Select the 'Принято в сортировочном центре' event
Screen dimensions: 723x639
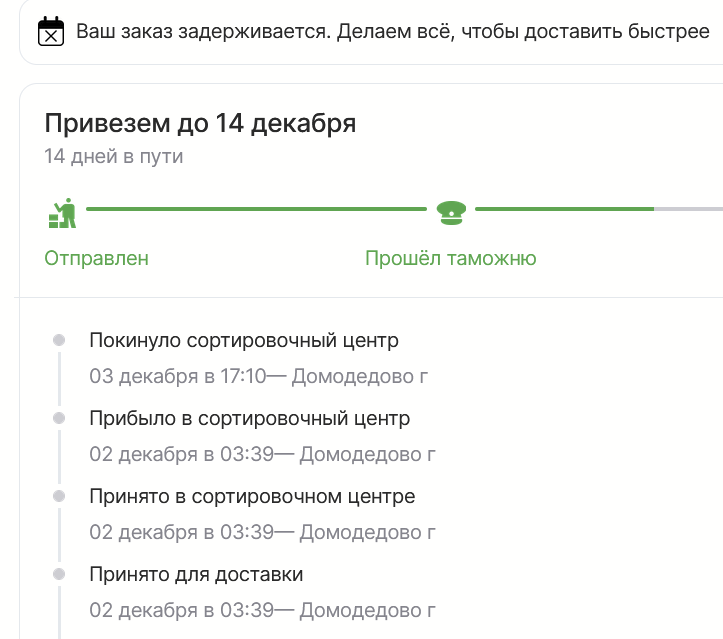click(x=251, y=496)
